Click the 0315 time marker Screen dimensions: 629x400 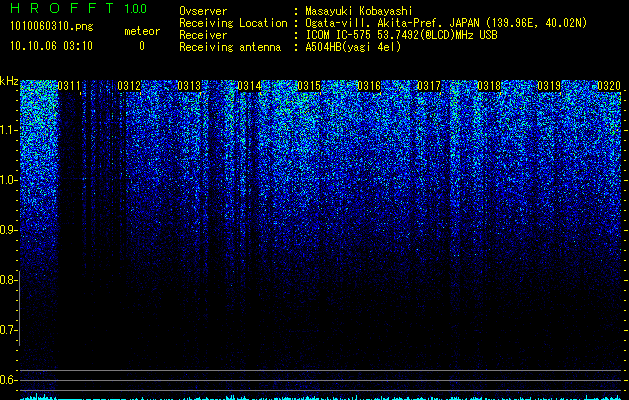(309, 86)
